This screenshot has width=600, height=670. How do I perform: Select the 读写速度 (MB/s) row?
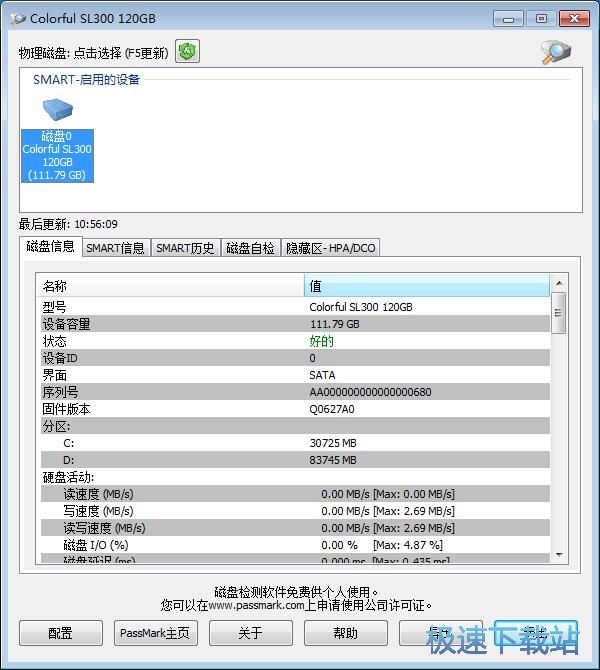point(295,528)
